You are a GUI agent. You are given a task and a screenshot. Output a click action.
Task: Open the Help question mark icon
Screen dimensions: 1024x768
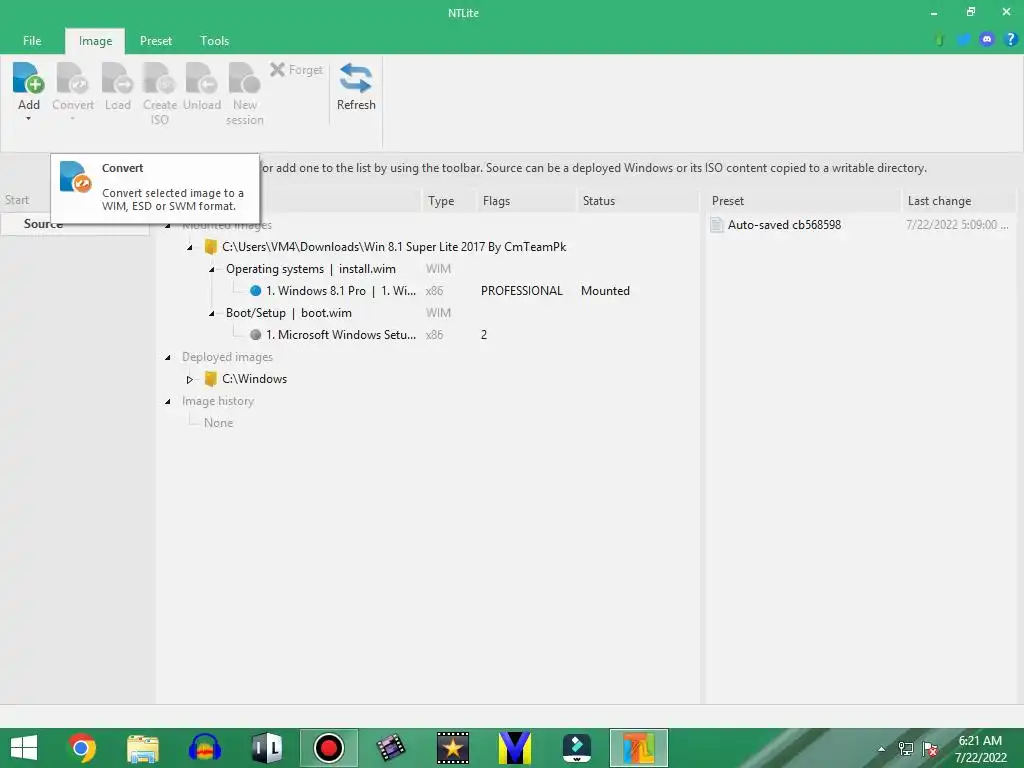click(x=1010, y=40)
